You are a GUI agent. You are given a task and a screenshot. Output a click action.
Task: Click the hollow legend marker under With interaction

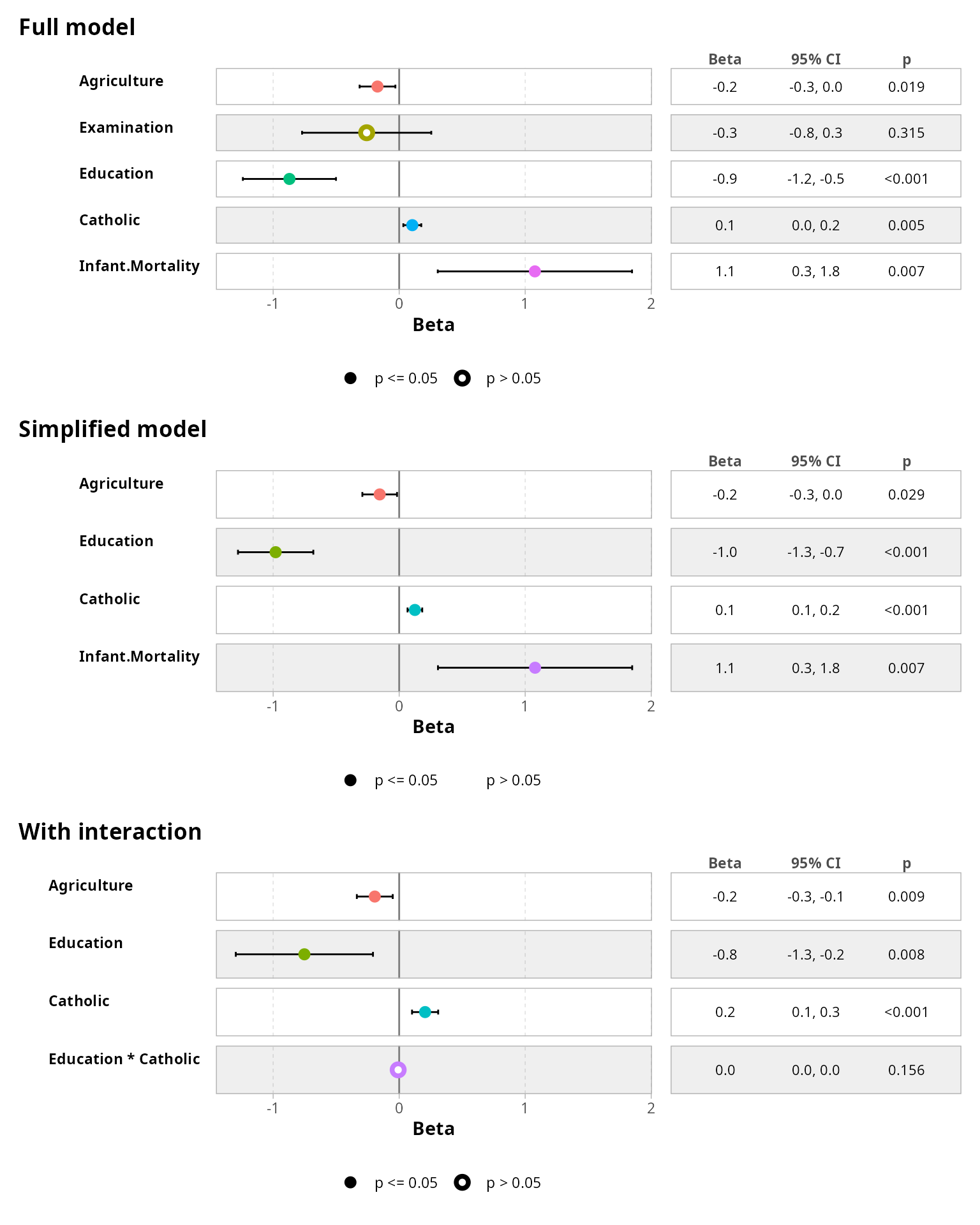click(463, 1183)
